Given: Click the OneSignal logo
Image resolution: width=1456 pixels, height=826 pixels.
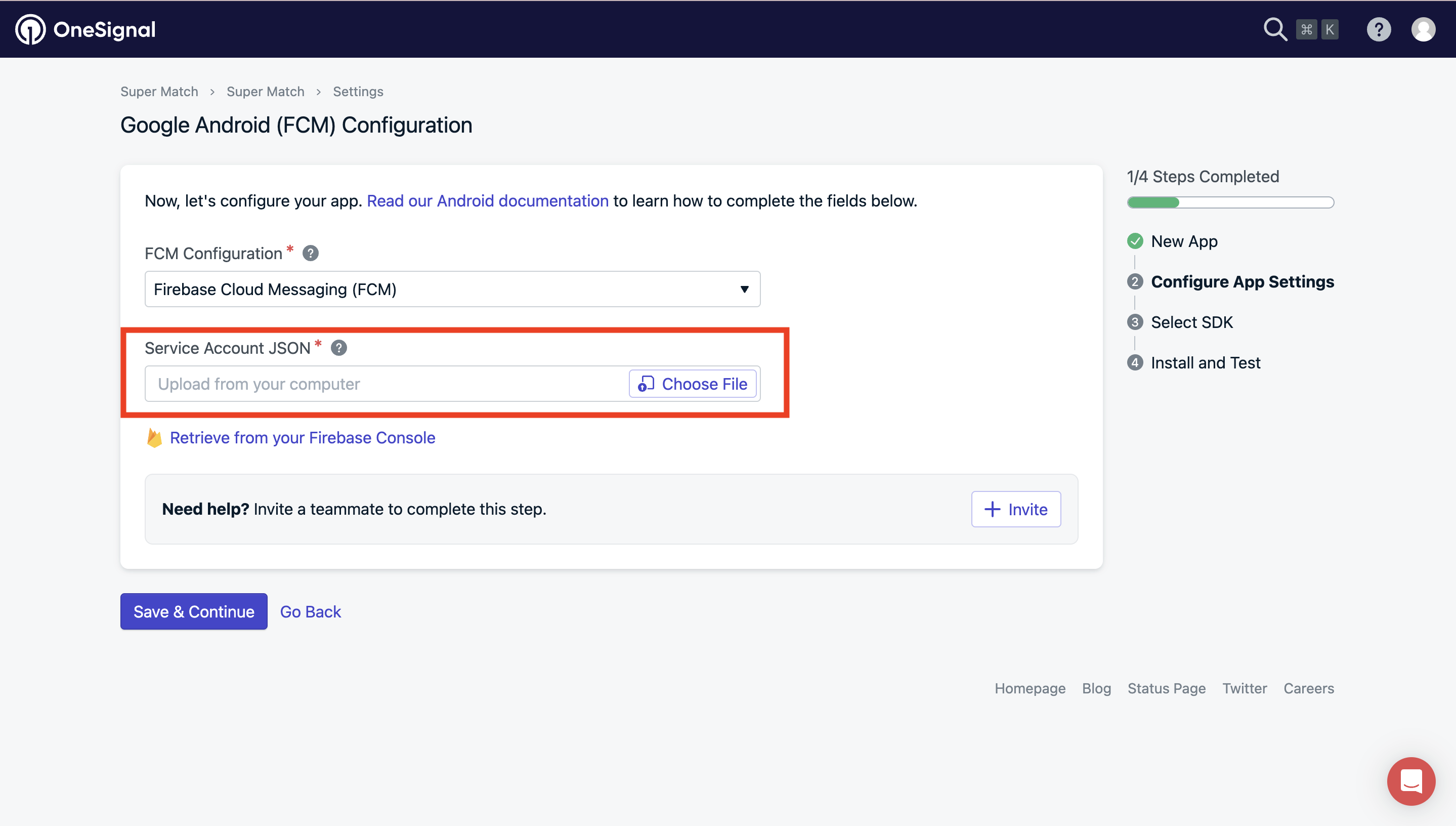Looking at the screenshot, I should [85, 29].
